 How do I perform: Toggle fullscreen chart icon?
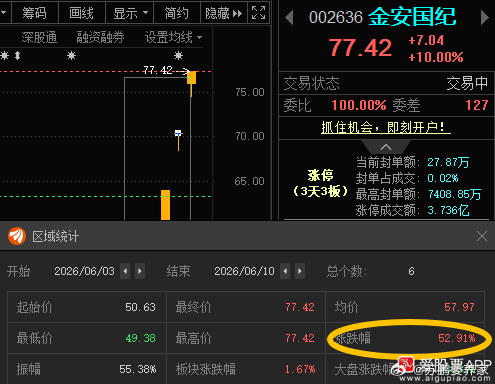259,13
